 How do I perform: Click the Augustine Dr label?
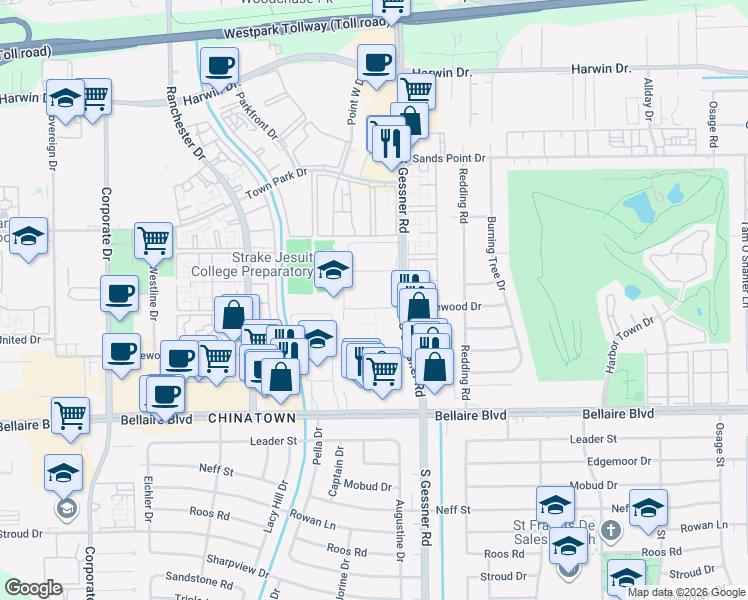point(400,531)
